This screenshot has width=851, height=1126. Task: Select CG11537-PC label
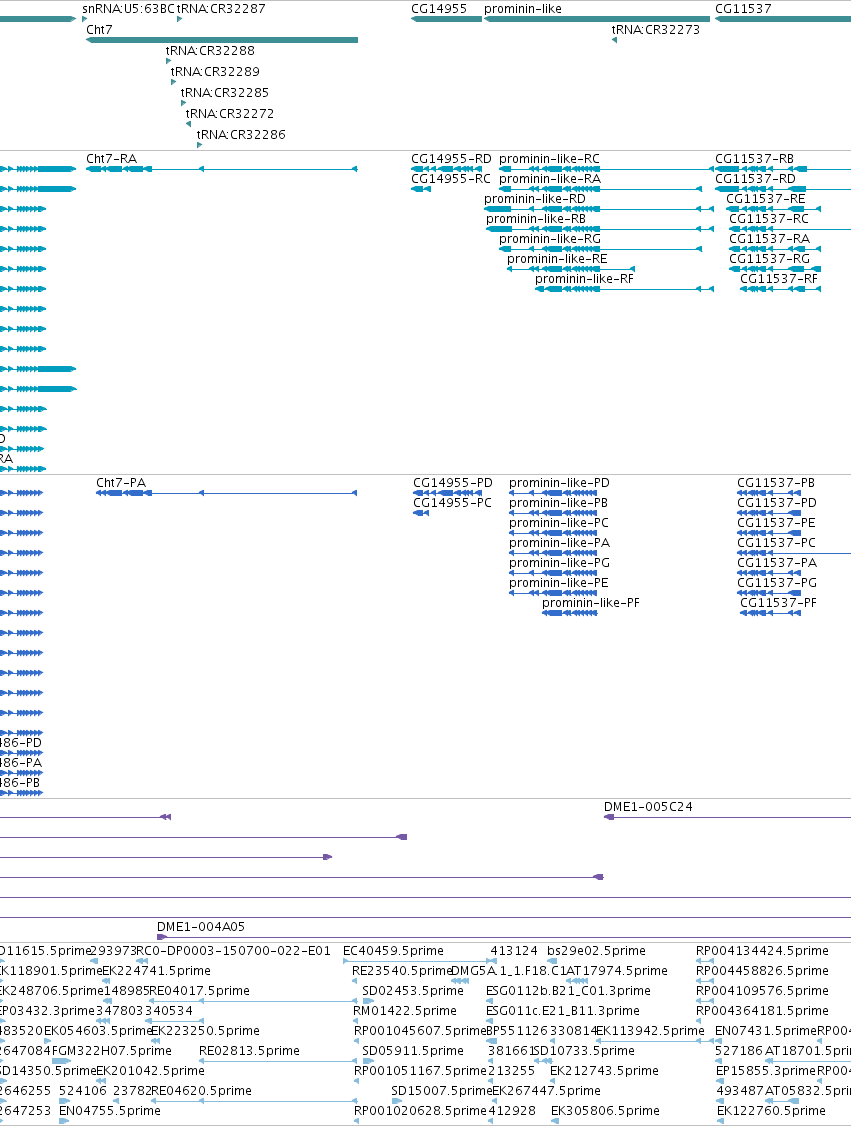click(776, 543)
